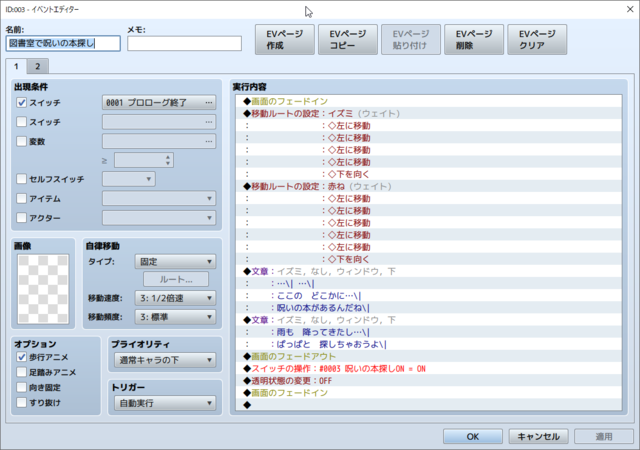The width and height of the screenshot is (640, 450).
Task: Check the すり抜け option
Action: point(21,402)
